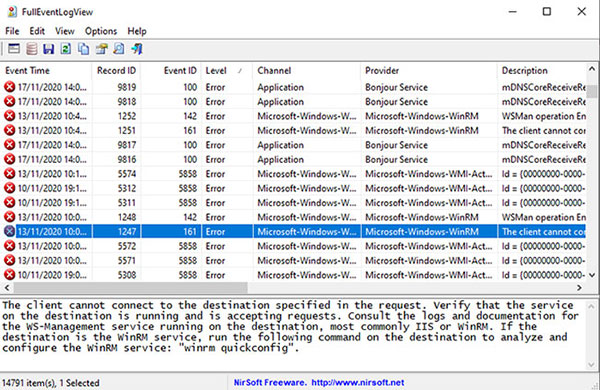Viewport: 600px width, 390px height.
Task: Click the 14791 item(s), 1 Selected status text
Action: (50, 383)
